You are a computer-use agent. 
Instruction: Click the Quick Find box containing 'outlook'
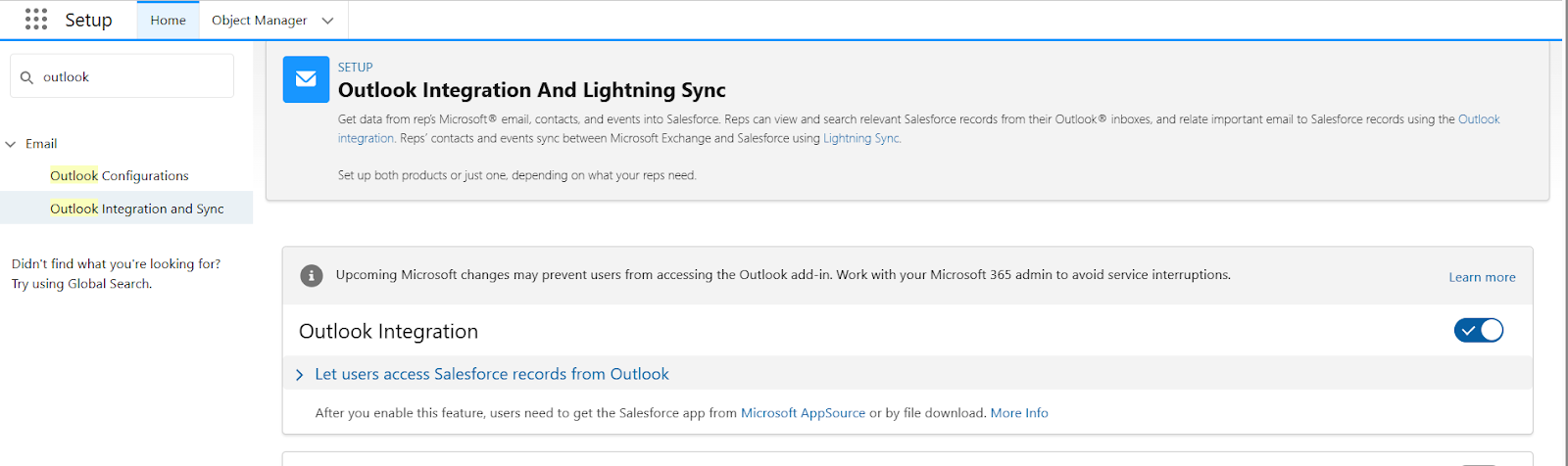(x=122, y=76)
